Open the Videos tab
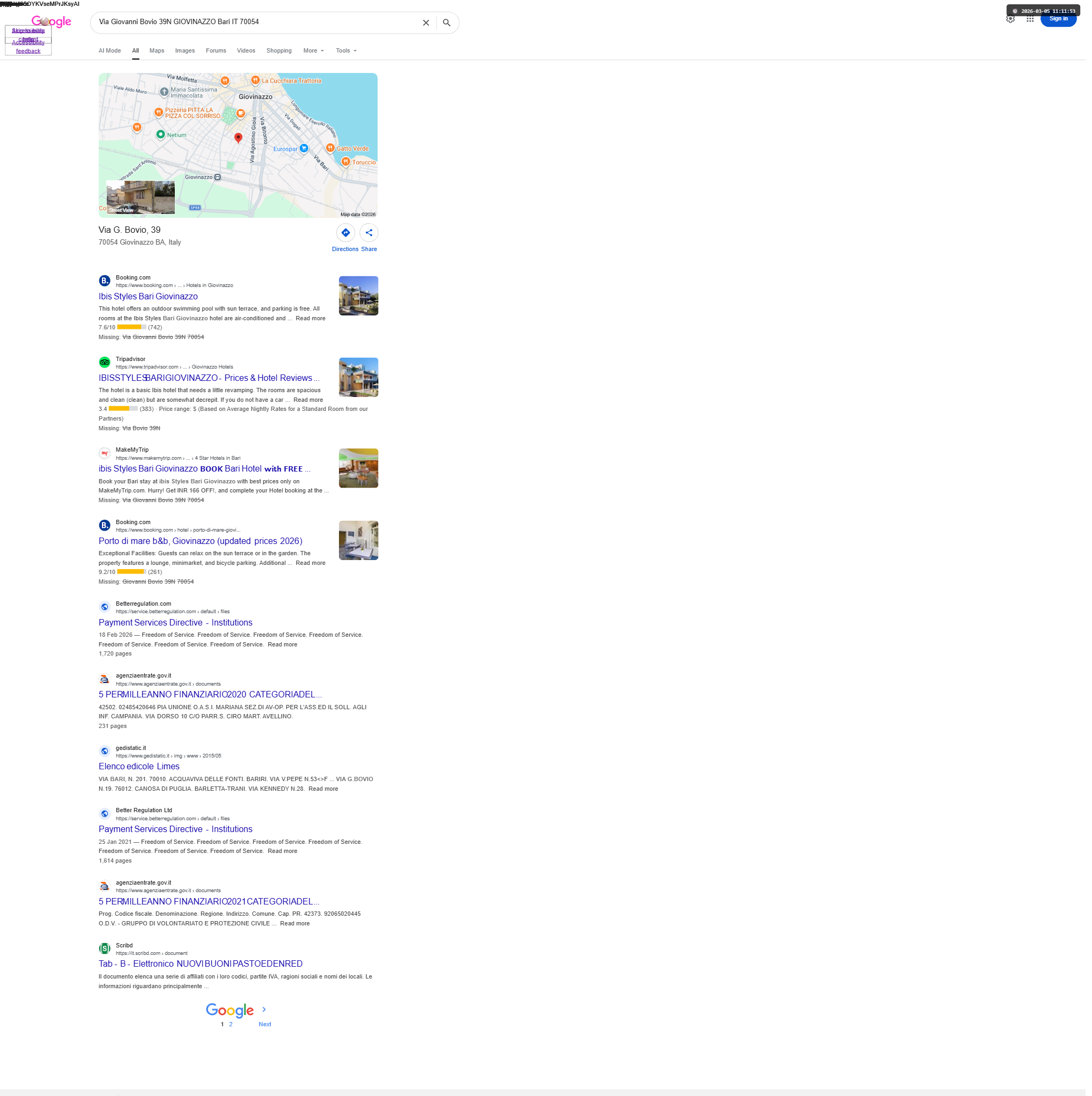1092x1096 pixels. click(x=247, y=51)
